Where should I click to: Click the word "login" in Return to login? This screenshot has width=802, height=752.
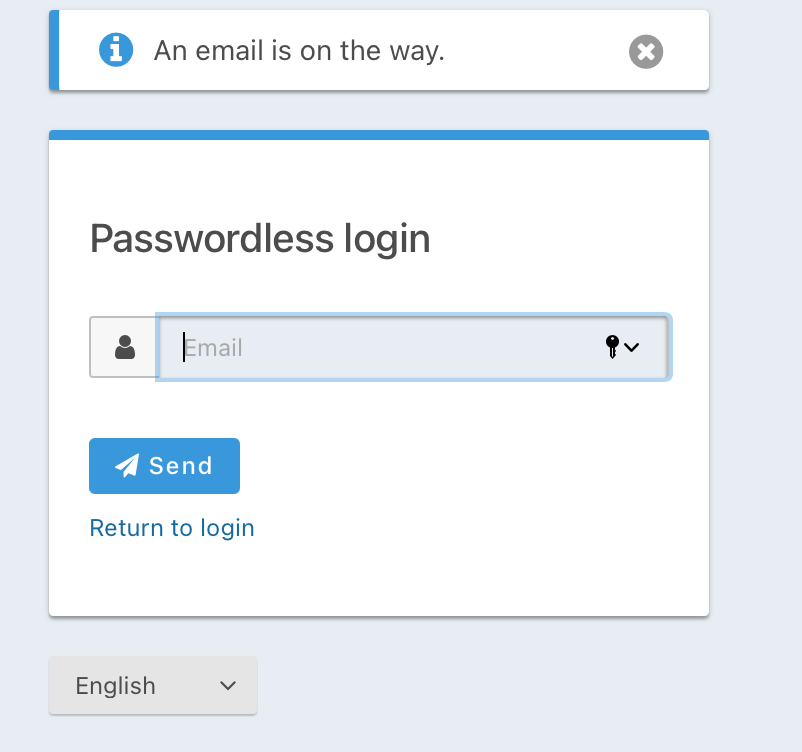tap(227, 529)
